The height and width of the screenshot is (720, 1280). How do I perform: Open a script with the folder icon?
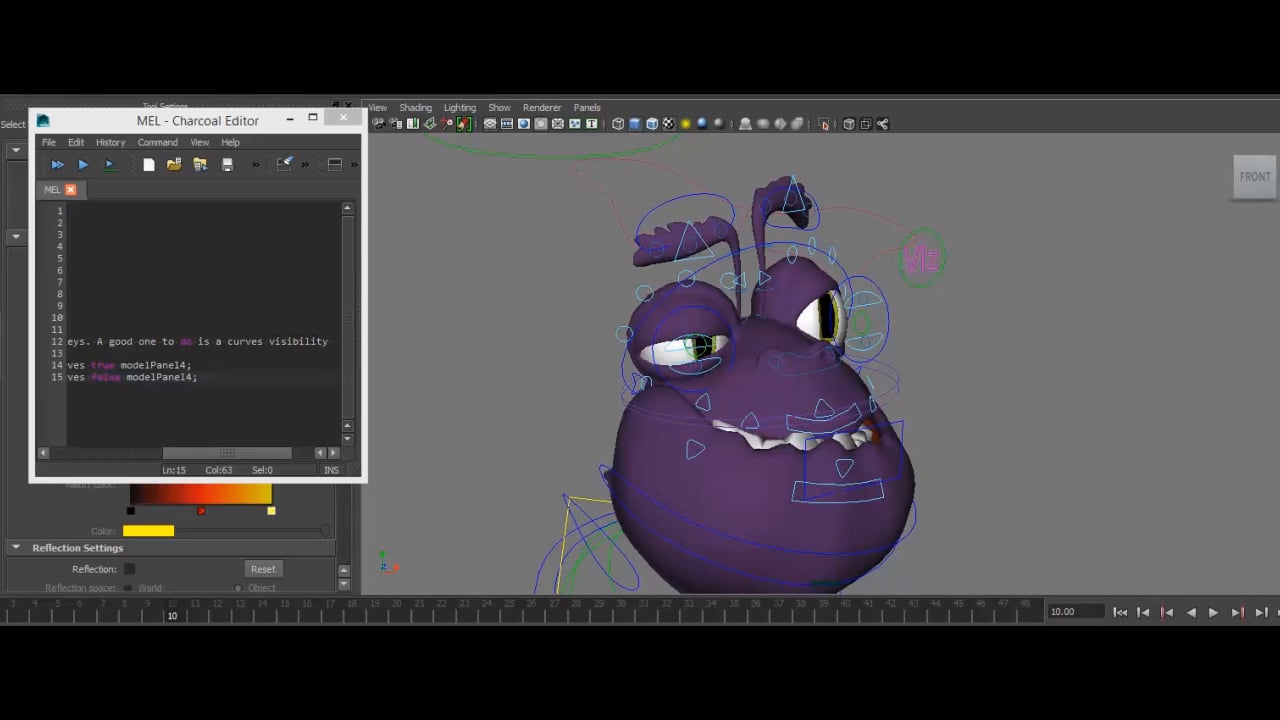(174, 164)
